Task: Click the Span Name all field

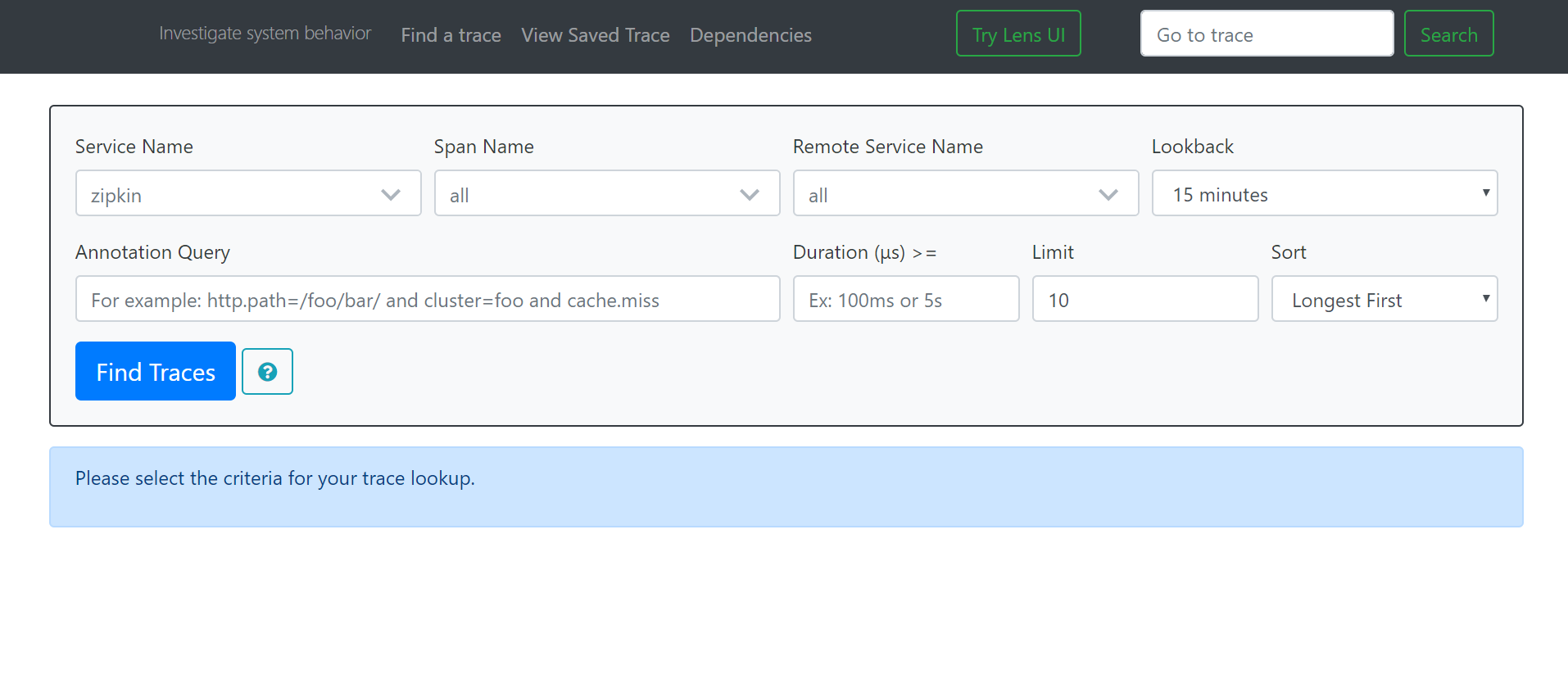Action: [x=582, y=195]
